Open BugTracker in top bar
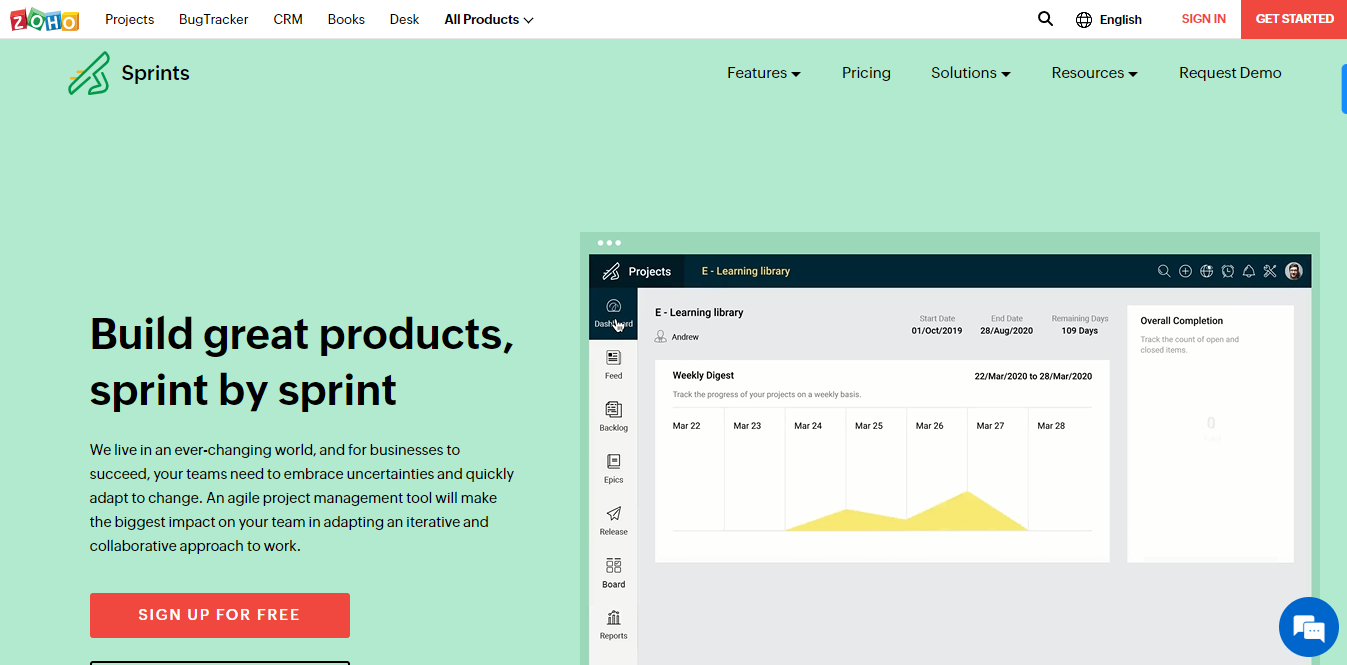This screenshot has height=665, width=1347. point(214,19)
